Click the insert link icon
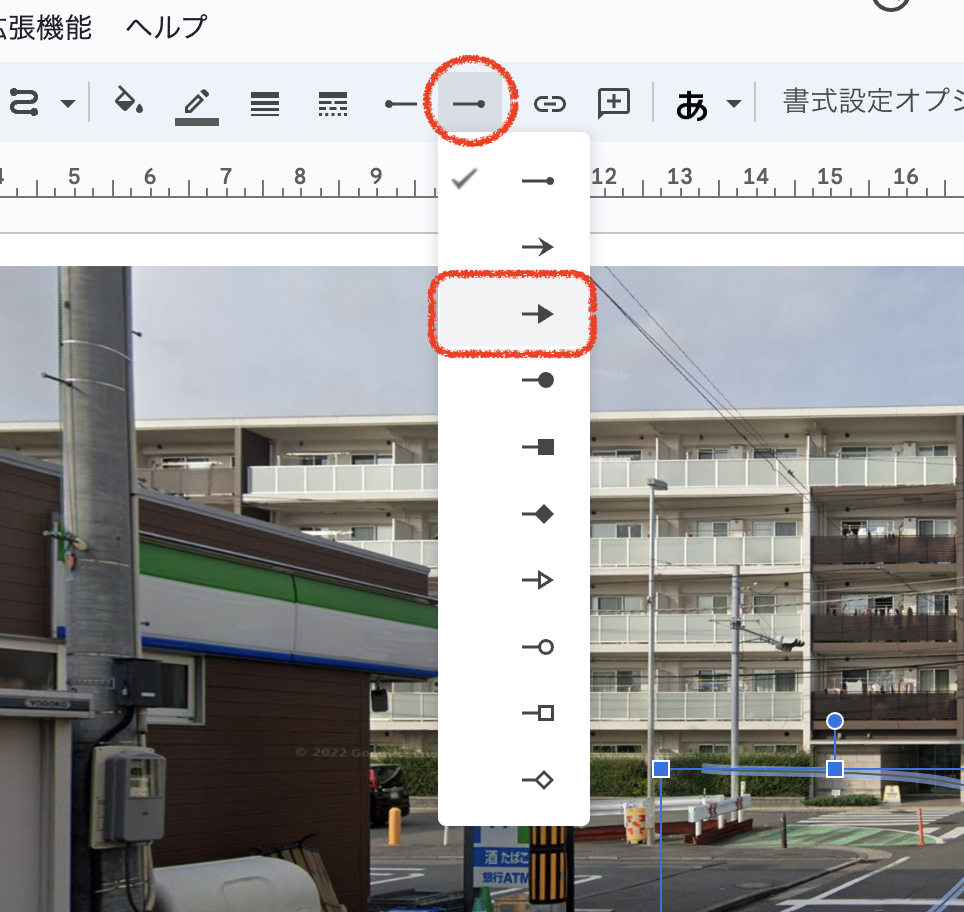 click(x=549, y=103)
